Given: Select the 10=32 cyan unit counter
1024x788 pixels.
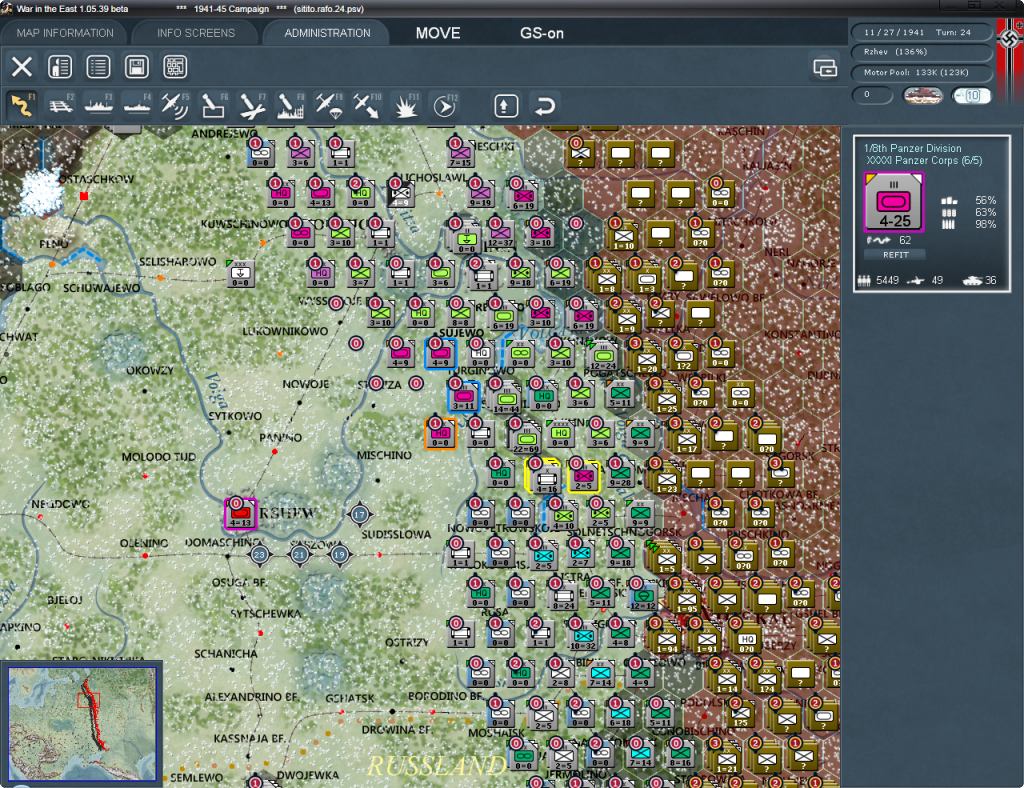Looking at the screenshot, I should pyautogui.click(x=583, y=636).
